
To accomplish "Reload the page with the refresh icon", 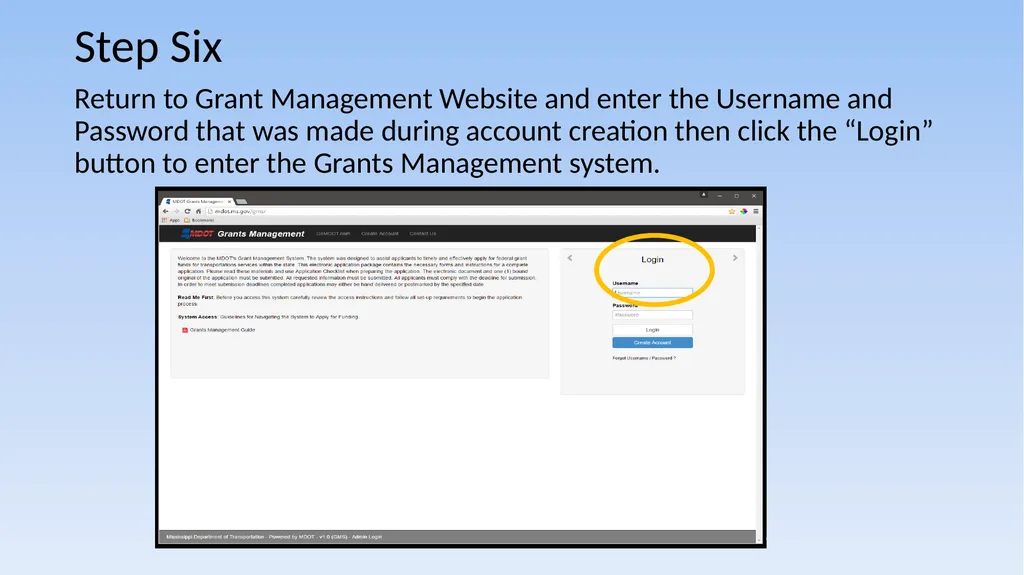I will tap(187, 211).
